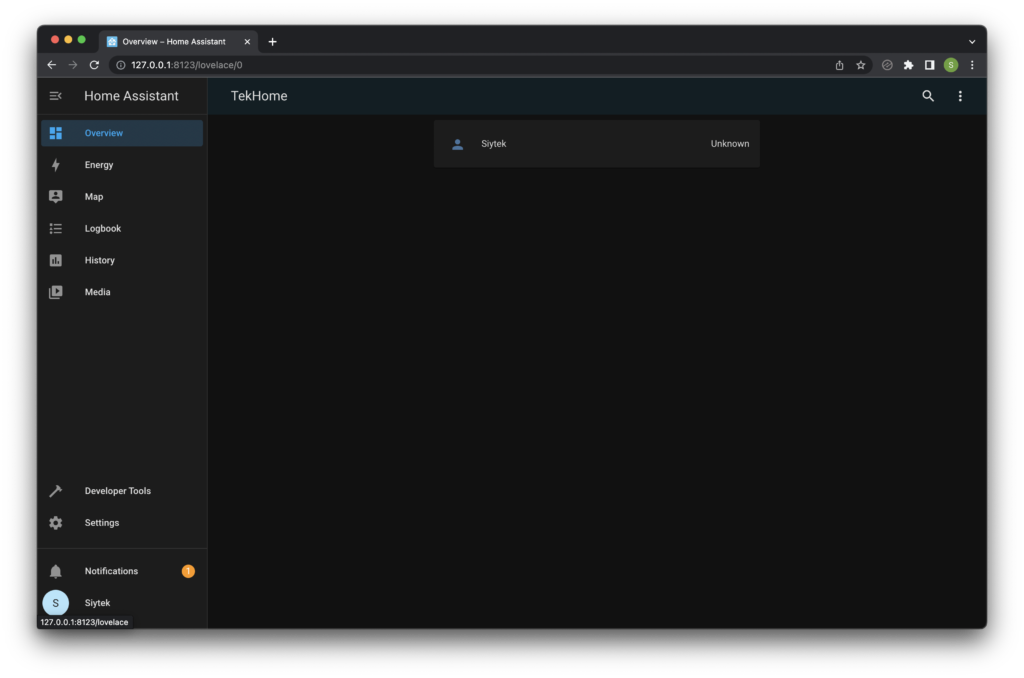Open the Notifications panel label
The image size is (1024, 678).
pos(111,572)
